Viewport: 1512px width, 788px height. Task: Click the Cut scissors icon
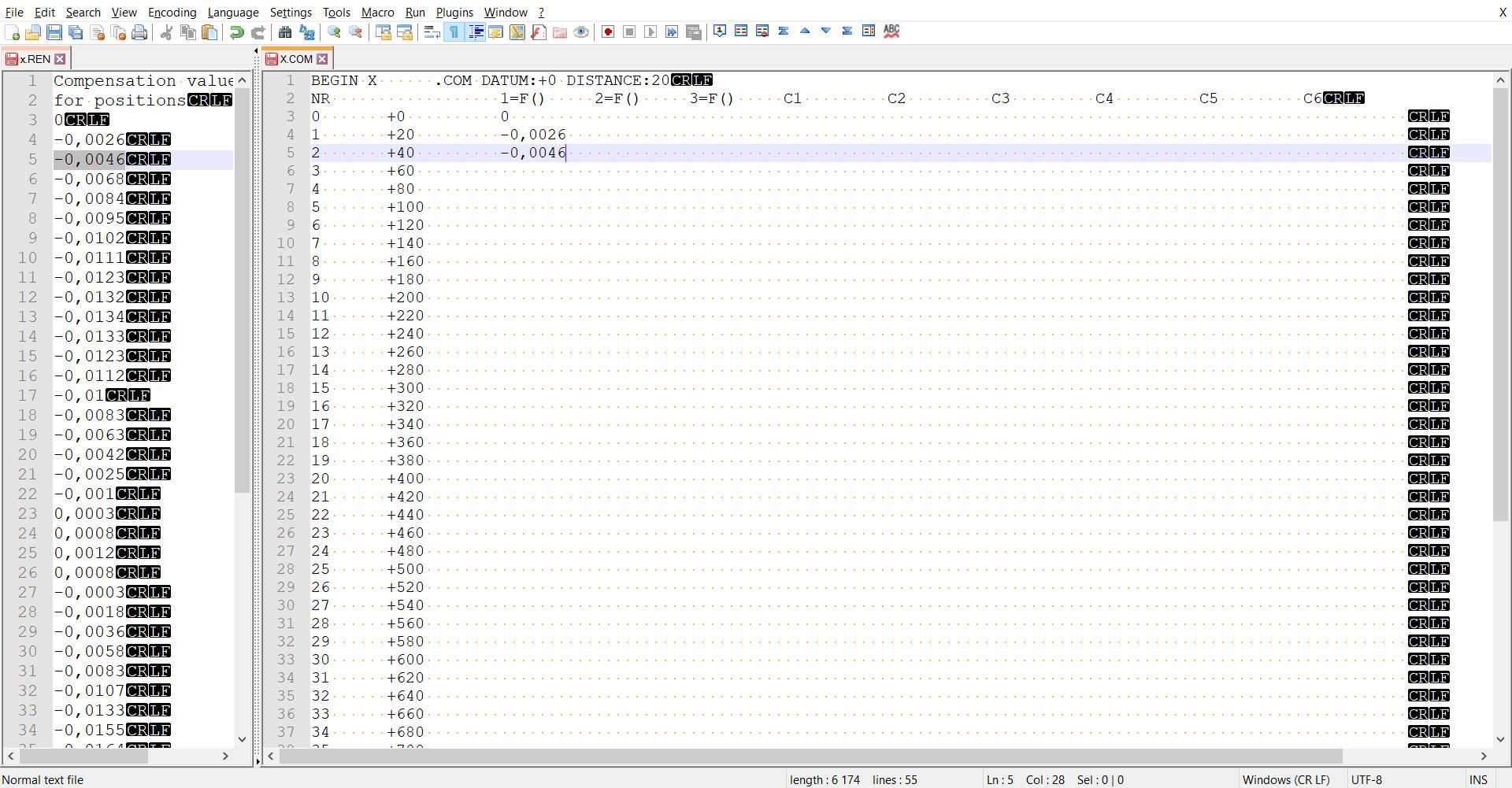166,32
